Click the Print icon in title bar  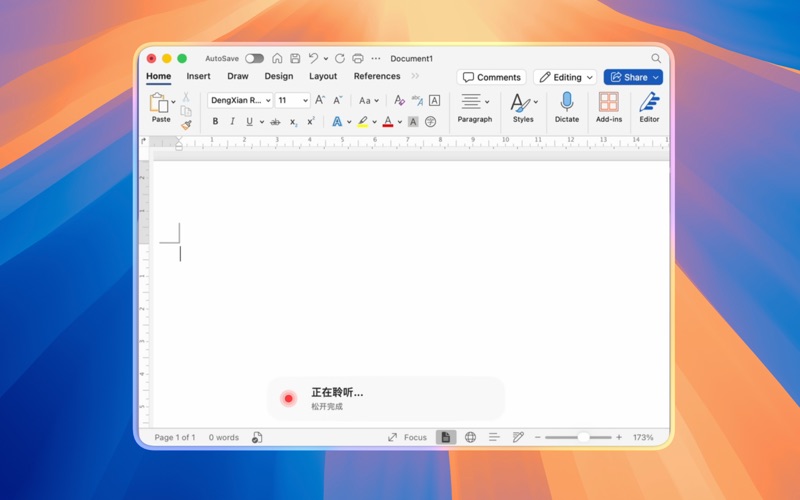(x=357, y=59)
